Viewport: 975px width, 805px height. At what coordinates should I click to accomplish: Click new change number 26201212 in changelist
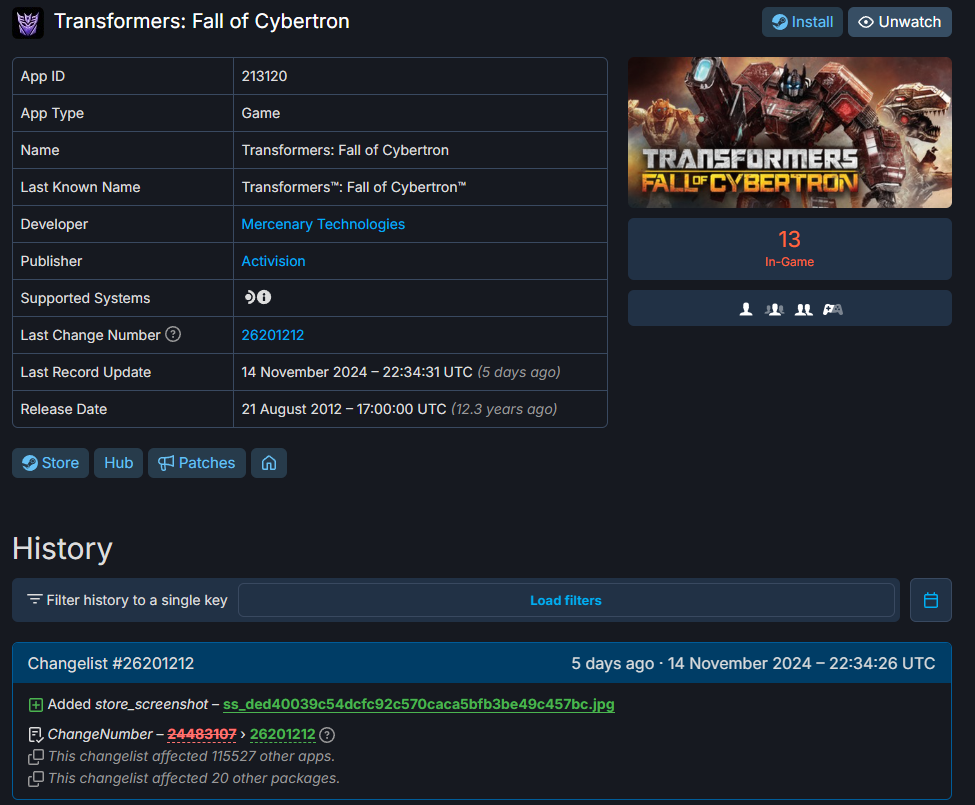282,735
